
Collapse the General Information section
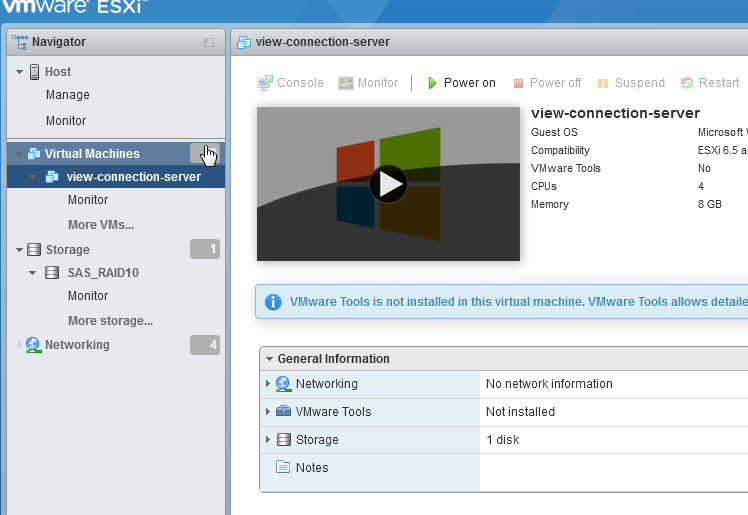coord(269,359)
